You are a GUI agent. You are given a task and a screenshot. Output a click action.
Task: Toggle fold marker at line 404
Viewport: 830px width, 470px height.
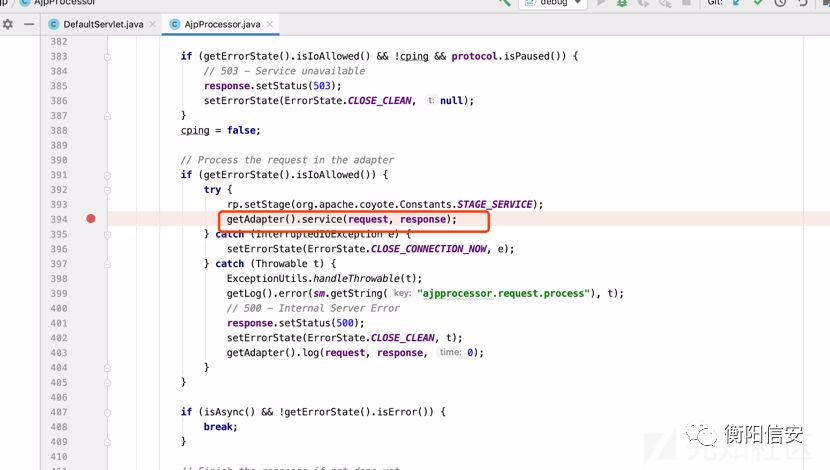107,367
